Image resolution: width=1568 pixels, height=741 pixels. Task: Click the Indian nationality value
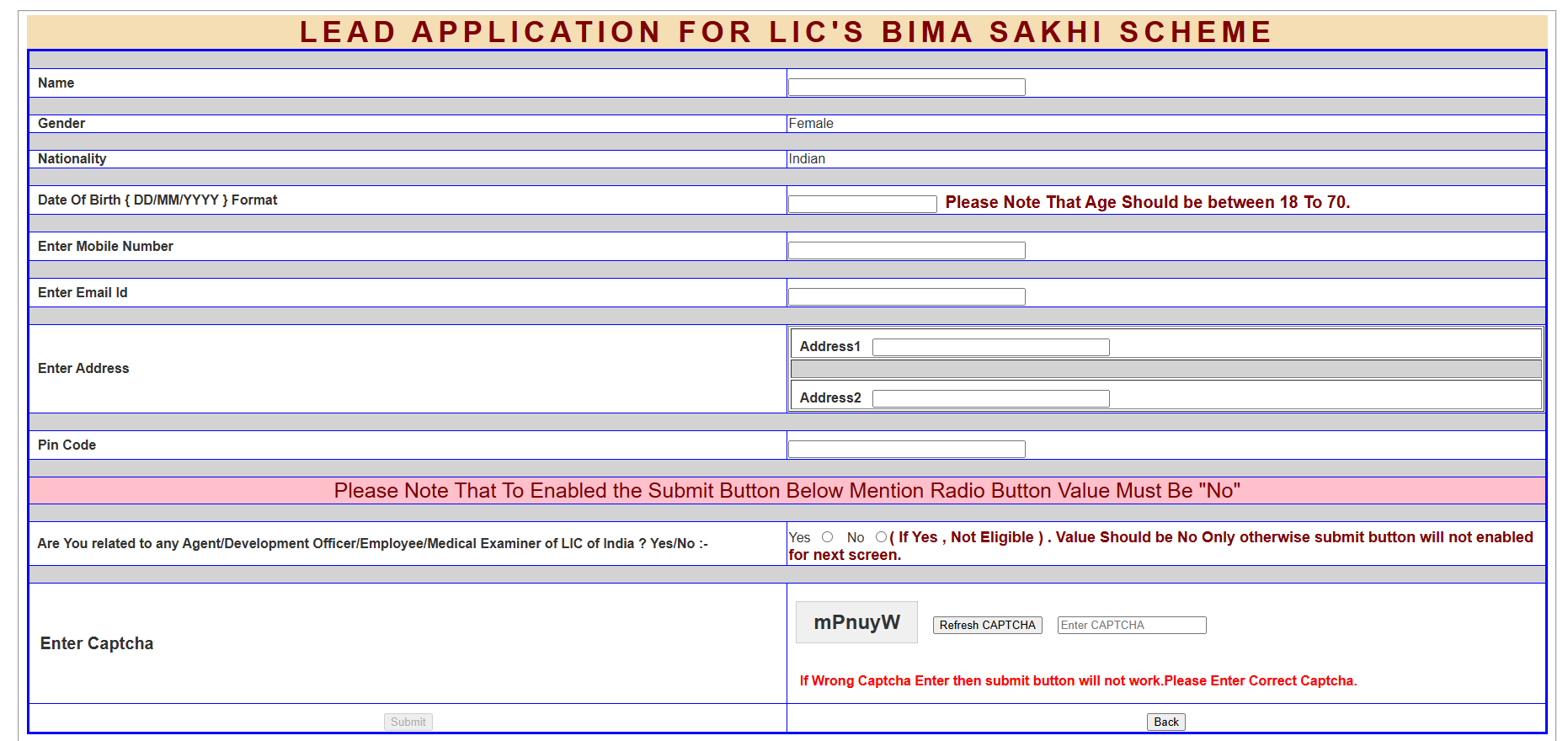807,159
